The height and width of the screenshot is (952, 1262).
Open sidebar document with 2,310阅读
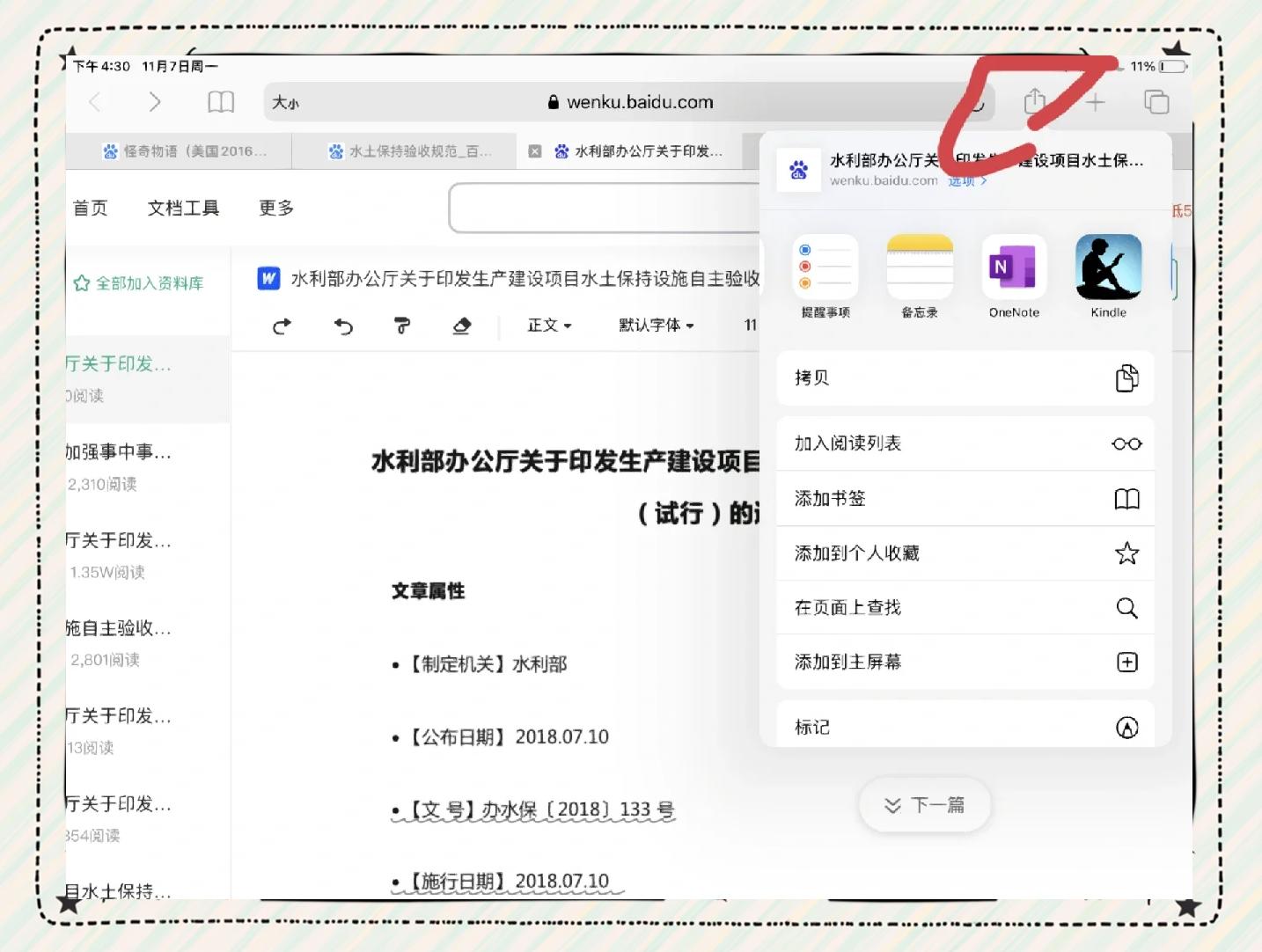[x=148, y=466]
